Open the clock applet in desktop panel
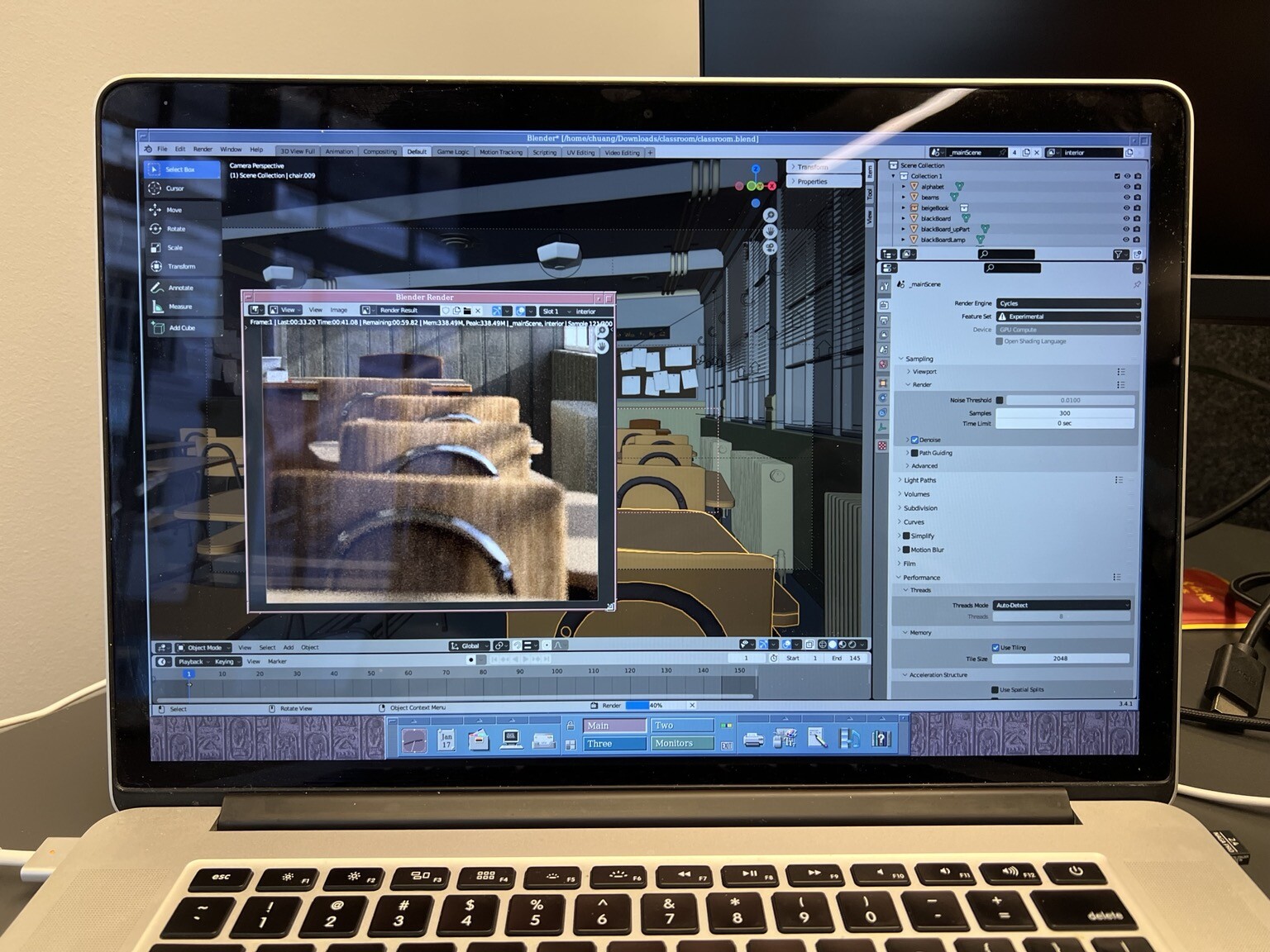 (414, 740)
